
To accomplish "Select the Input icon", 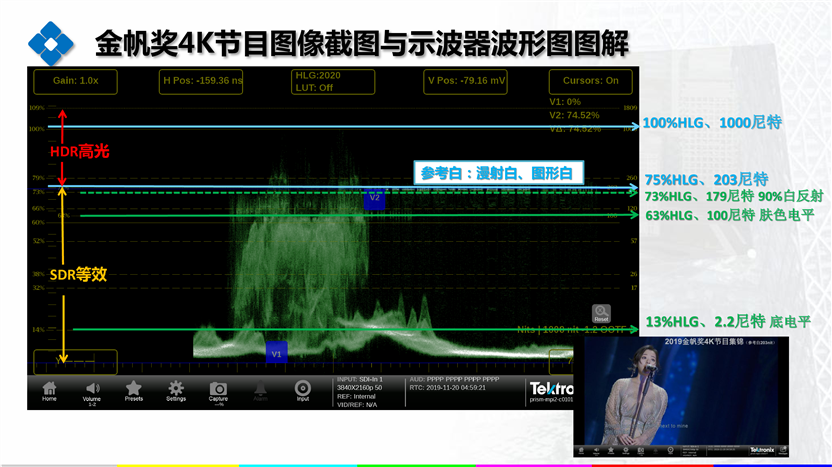I will [302, 389].
